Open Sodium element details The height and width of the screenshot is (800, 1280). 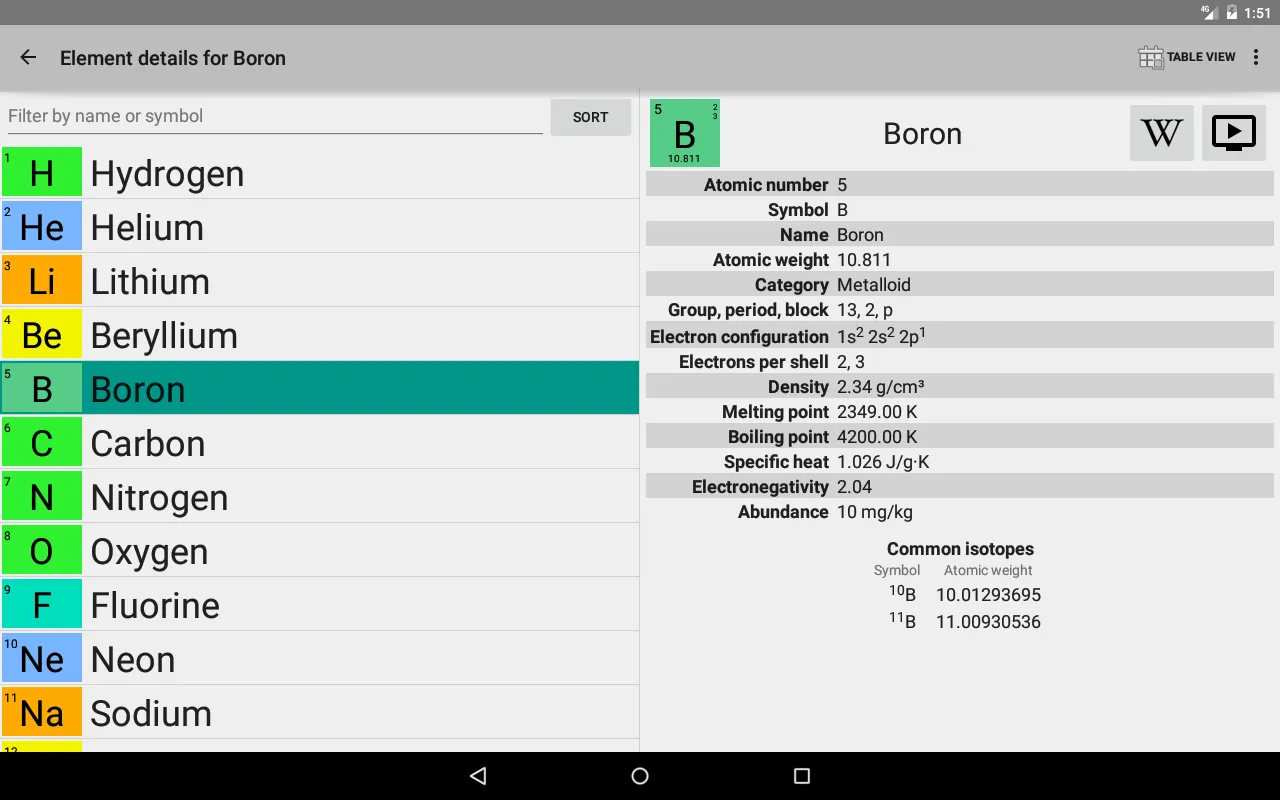(x=360, y=713)
